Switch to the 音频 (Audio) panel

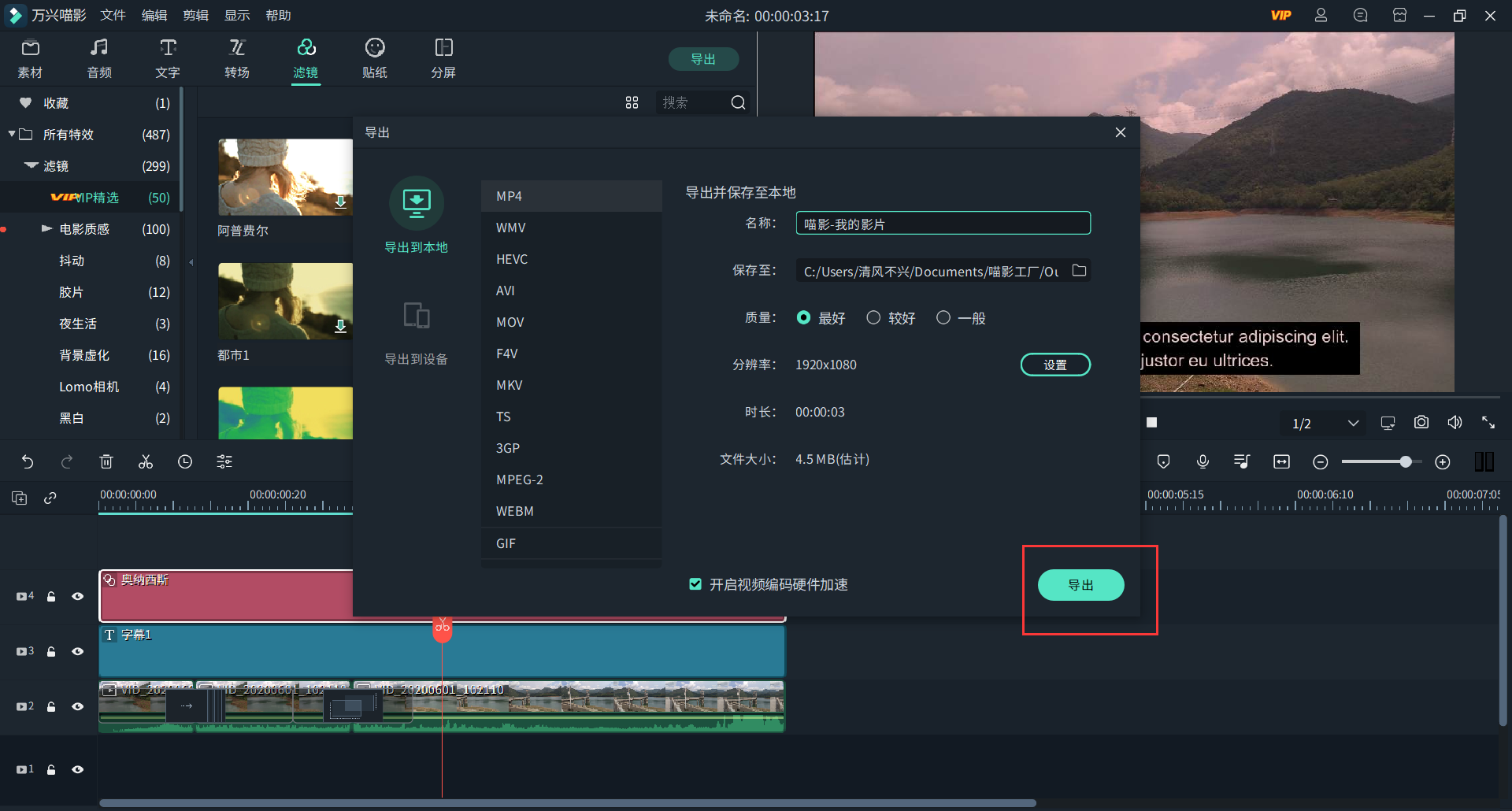click(98, 57)
